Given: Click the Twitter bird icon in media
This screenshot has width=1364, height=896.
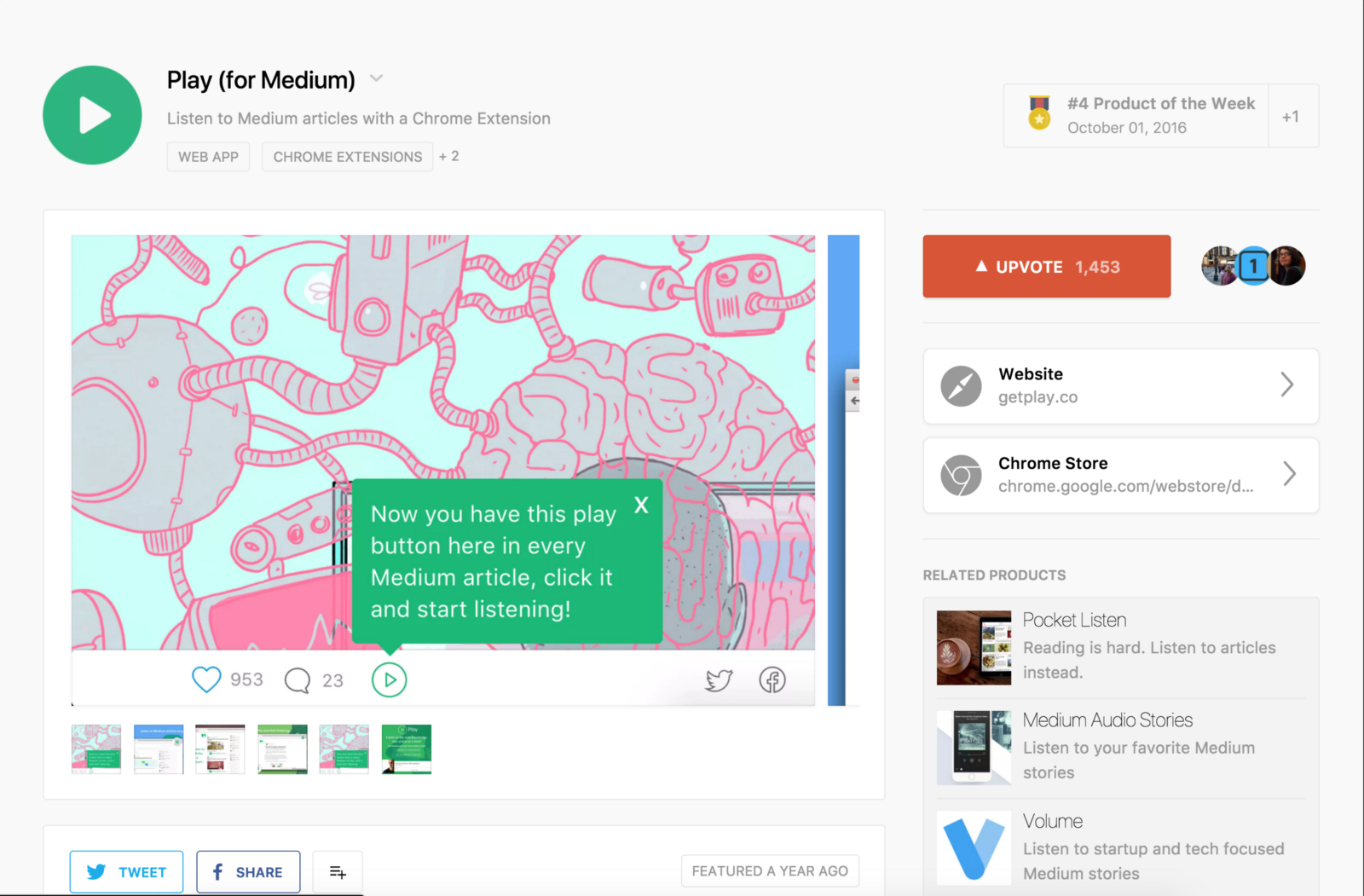Looking at the screenshot, I should pyautogui.click(x=719, y=680).
